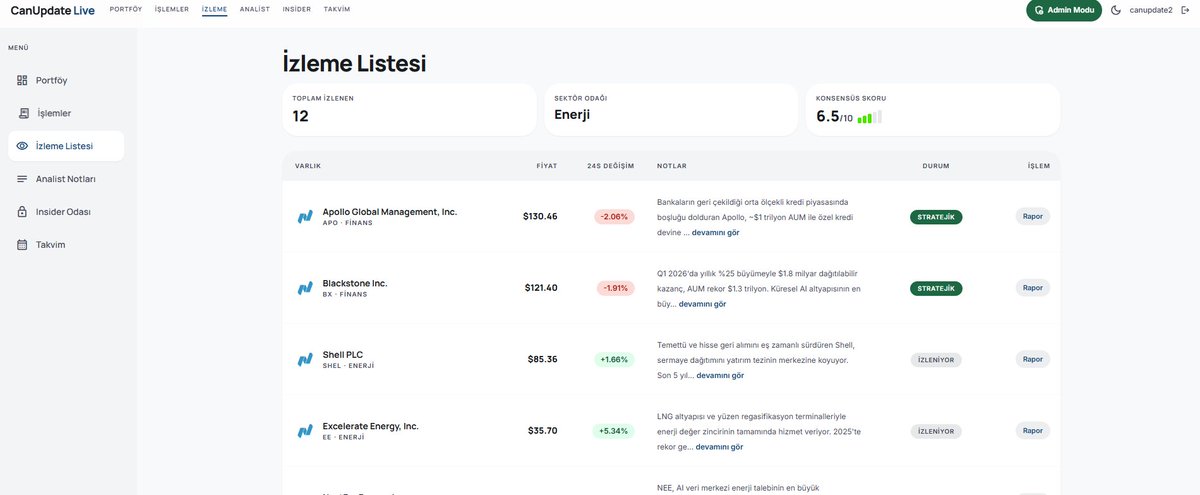1200x495 pixels.
Task: Click the Shell PLC logo icon
Action: coord(305,360)
